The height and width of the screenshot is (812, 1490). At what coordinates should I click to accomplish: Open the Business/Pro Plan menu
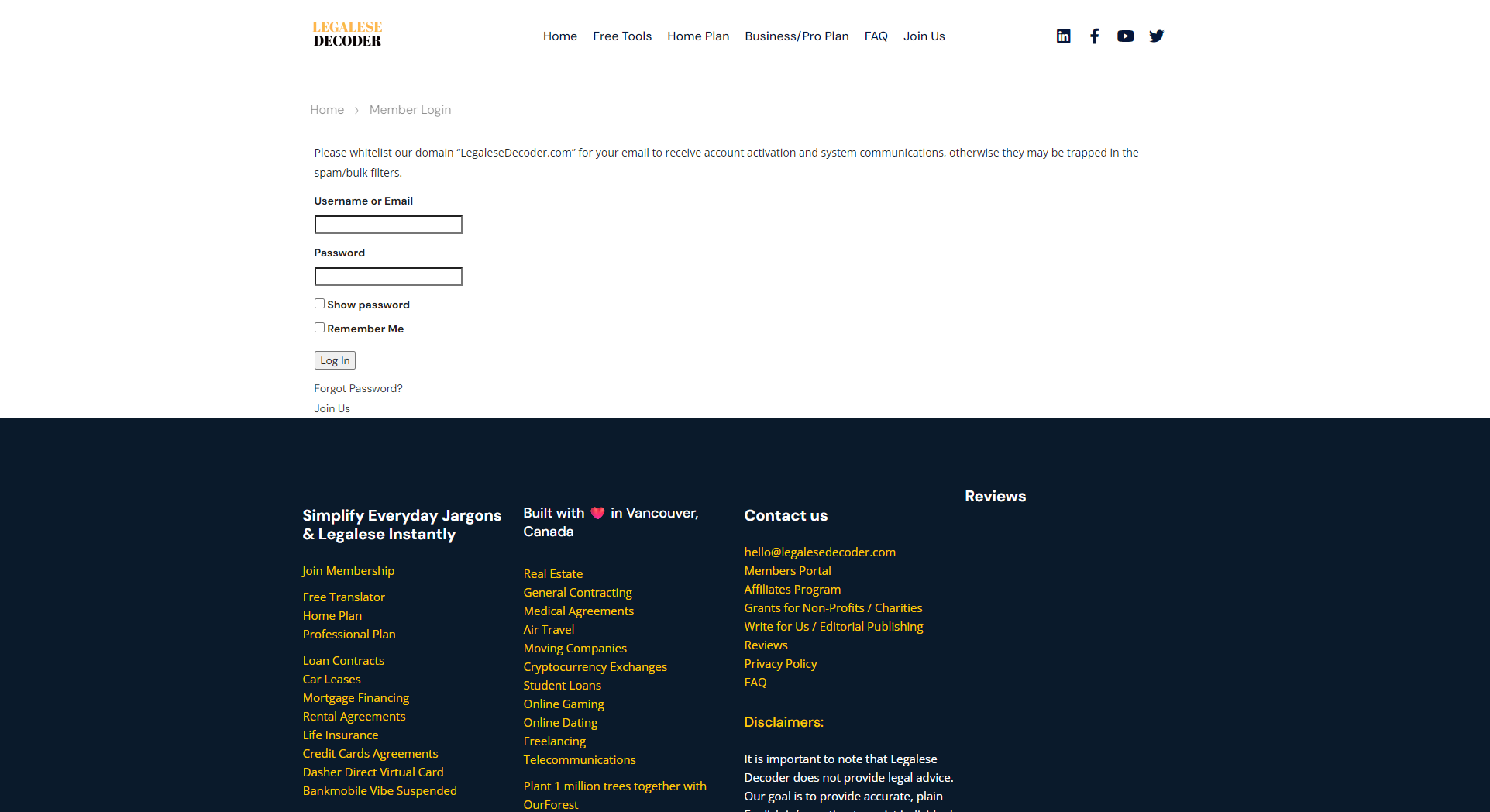(x=797, y=36)
